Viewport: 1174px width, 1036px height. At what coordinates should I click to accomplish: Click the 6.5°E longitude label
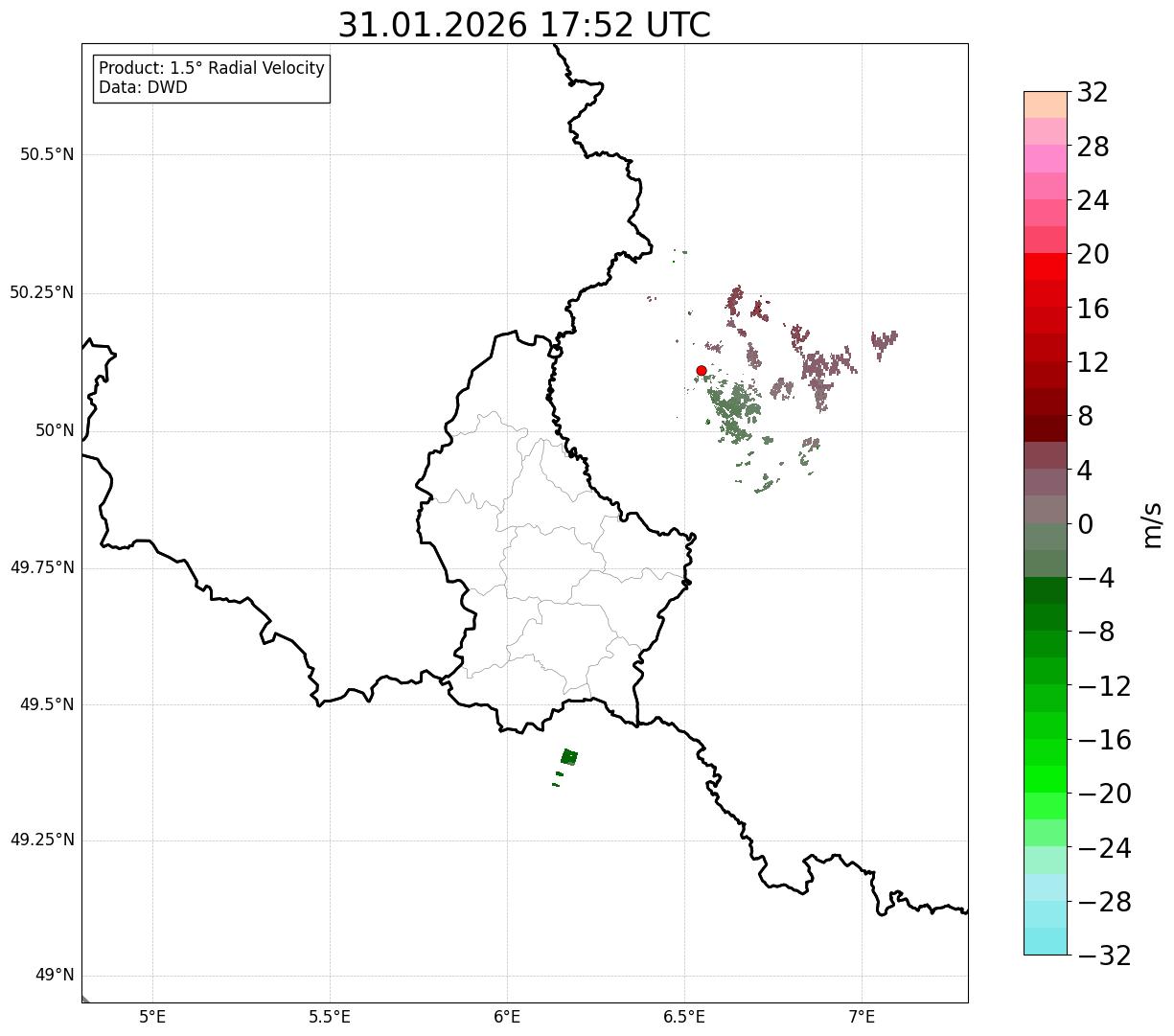pos(685,1017)
